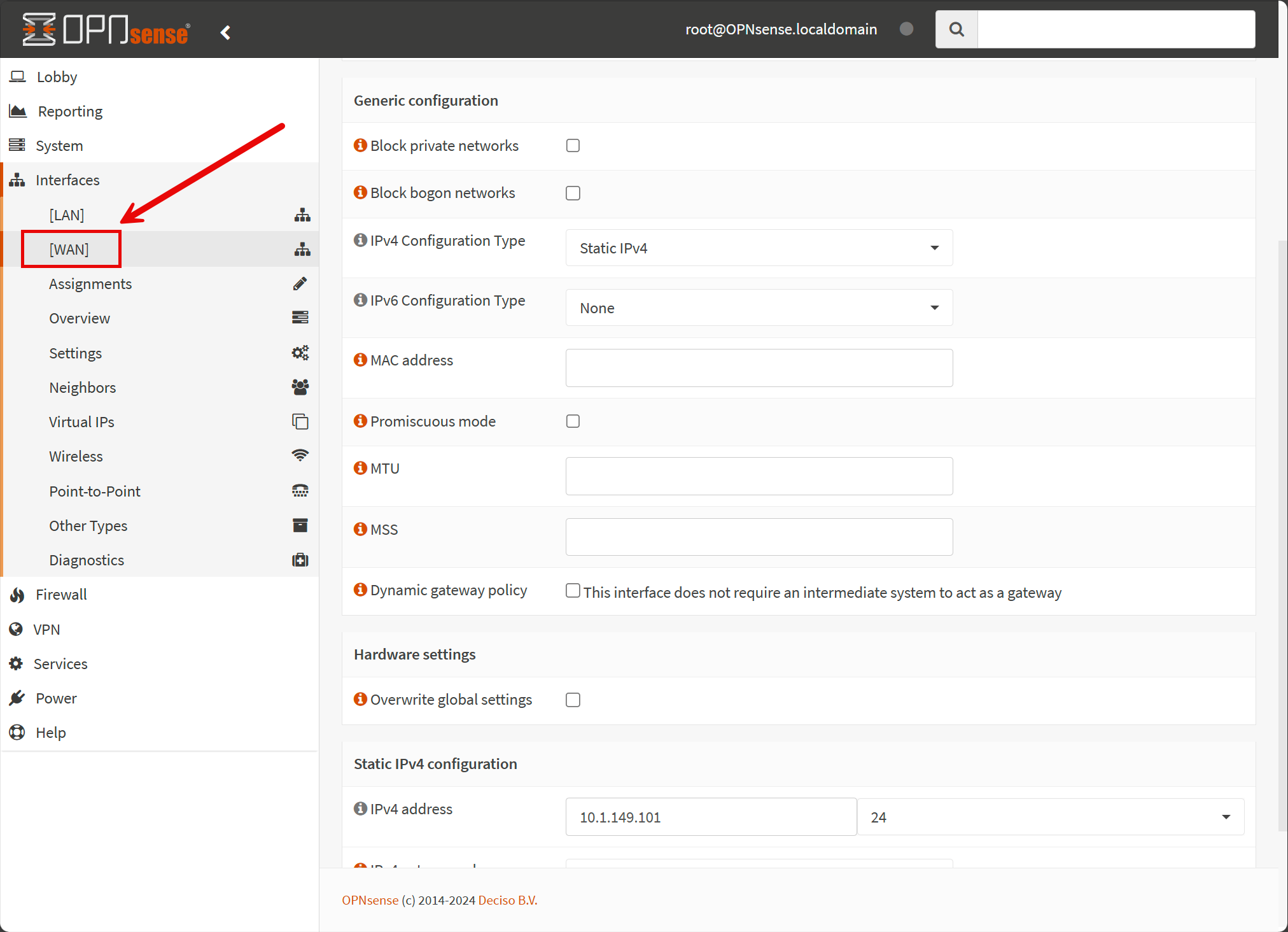1288x932 pixels.
Task: Open the IPv6 Configuration Type dropdown
Action: pyautogui.click(x=759, y=307)
